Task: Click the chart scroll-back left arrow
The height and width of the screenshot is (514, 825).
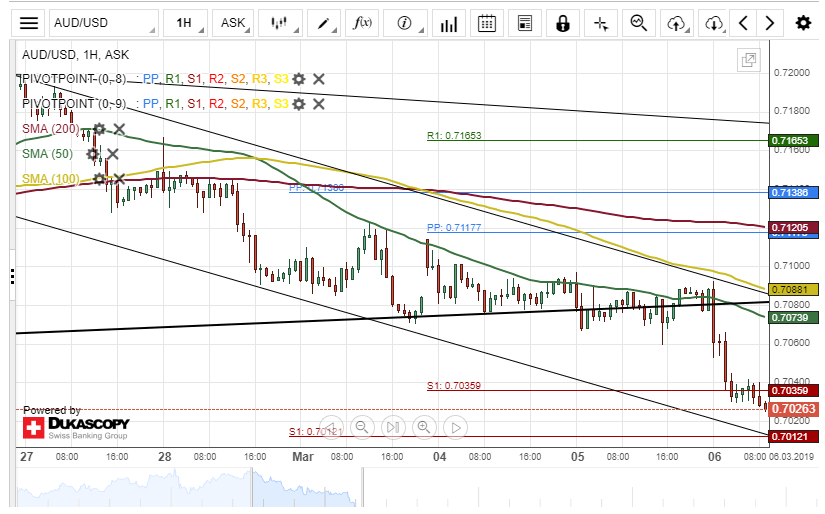Action: click(x=742, y=22)
